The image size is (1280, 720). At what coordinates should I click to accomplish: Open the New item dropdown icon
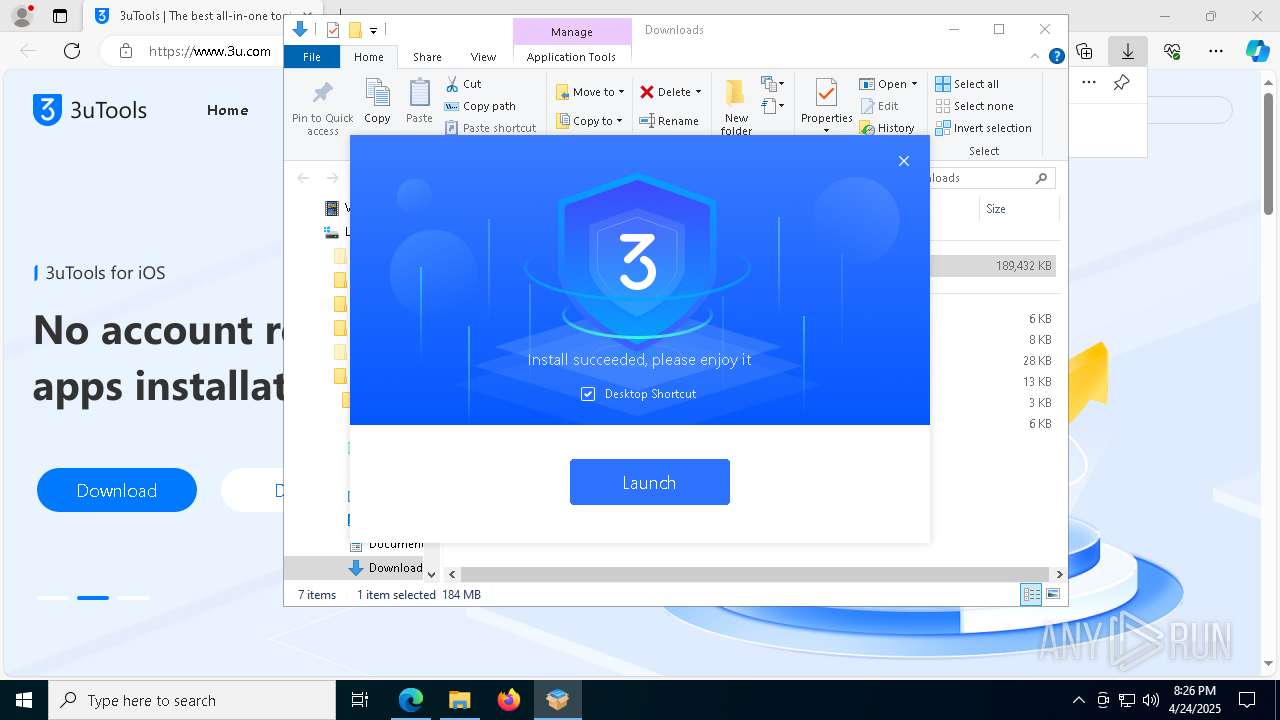click(x=773, y=84)
